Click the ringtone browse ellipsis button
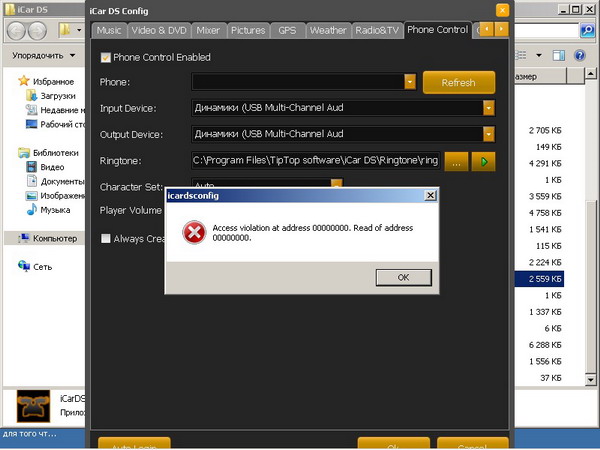Viewport: 600px width, 450px height. [456, 161]
